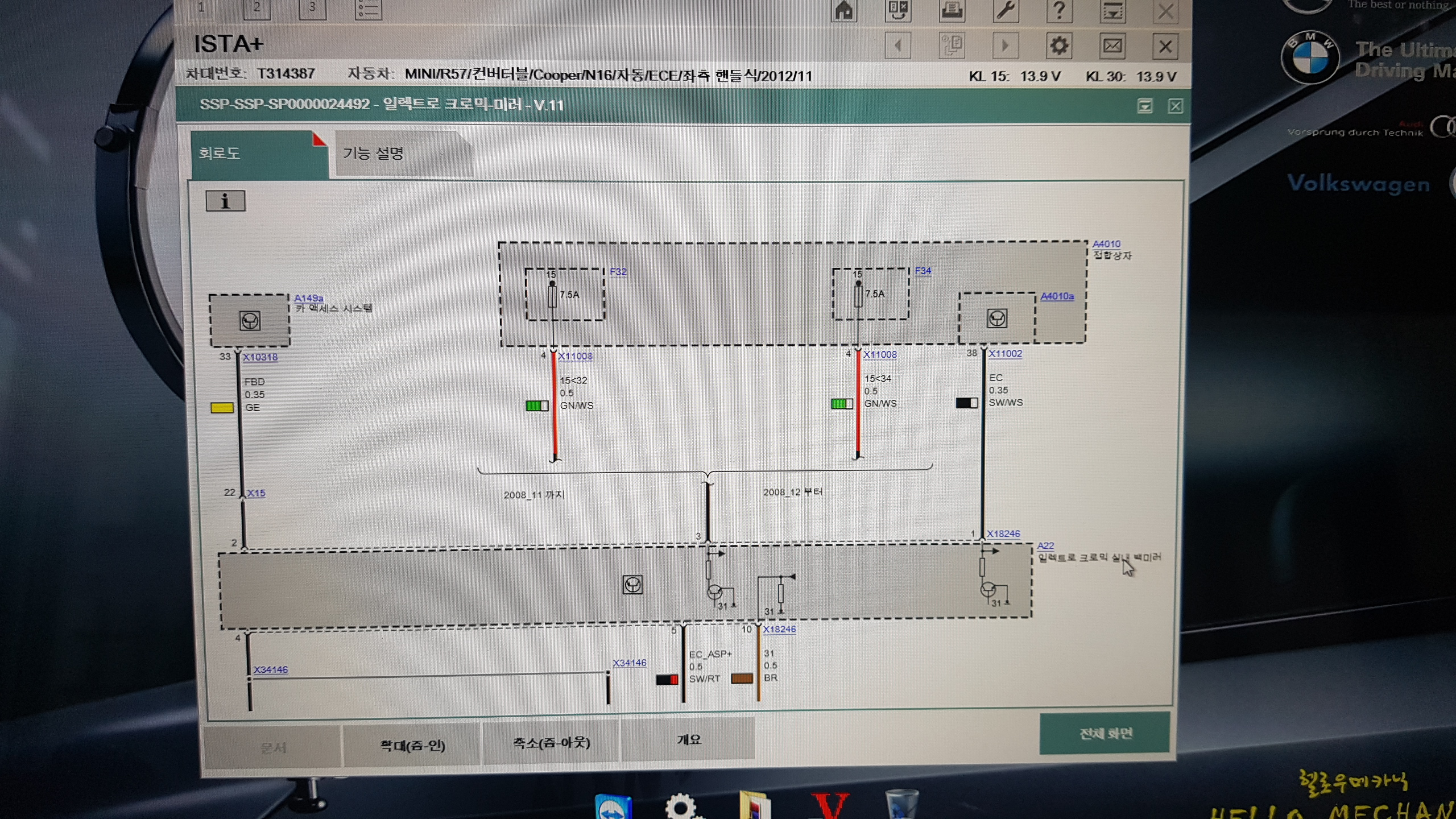Screen dimensions: 1456x819
Task: Collapse the teal panel via minimize-bar icon
Action: [1144, 106]
